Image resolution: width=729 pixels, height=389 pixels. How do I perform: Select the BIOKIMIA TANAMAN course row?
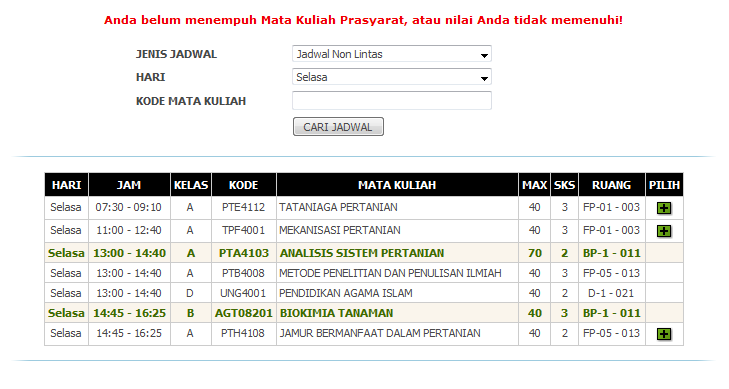(x=364, y=313)
